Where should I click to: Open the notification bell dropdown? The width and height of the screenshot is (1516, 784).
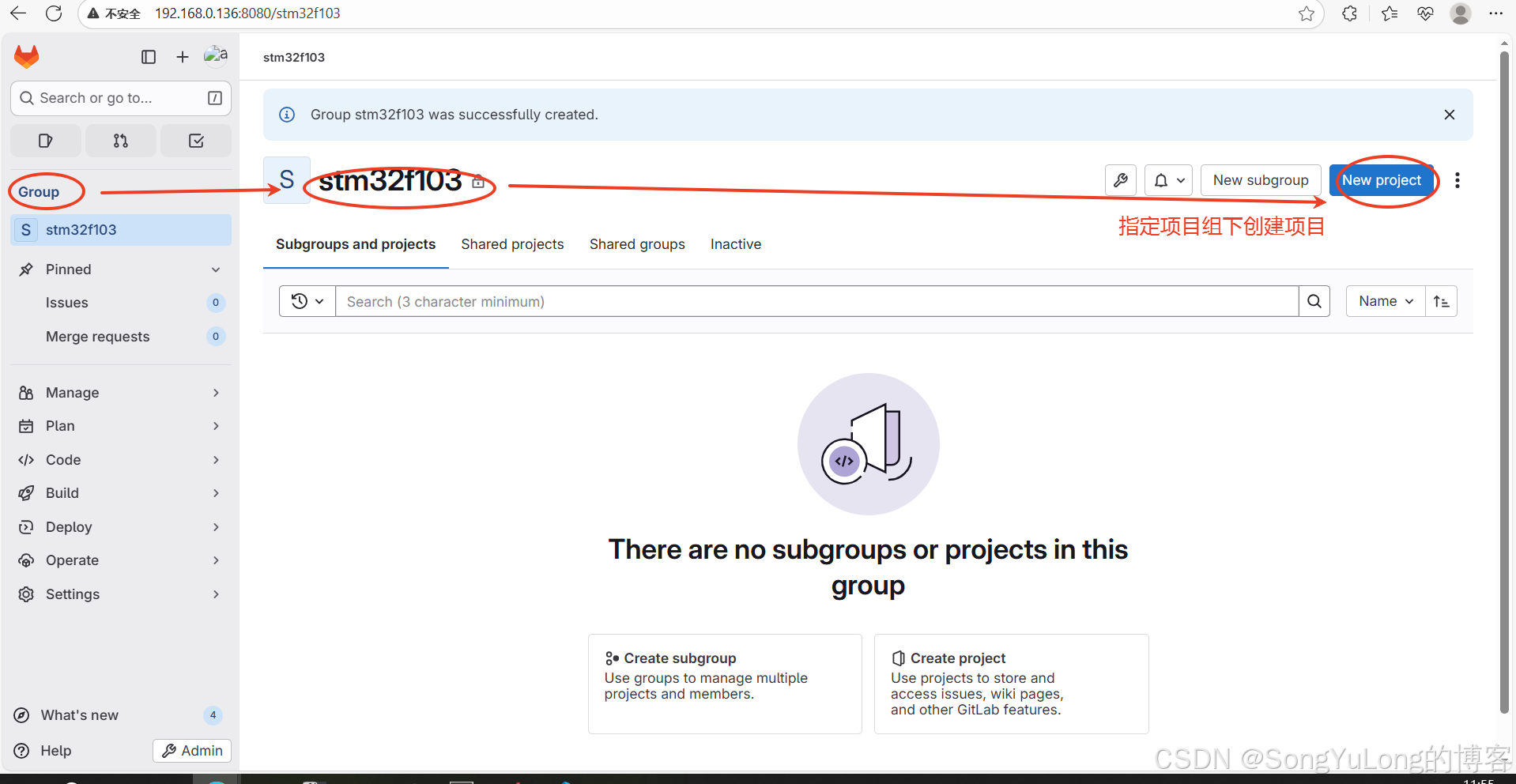(x=1168, y=180)
